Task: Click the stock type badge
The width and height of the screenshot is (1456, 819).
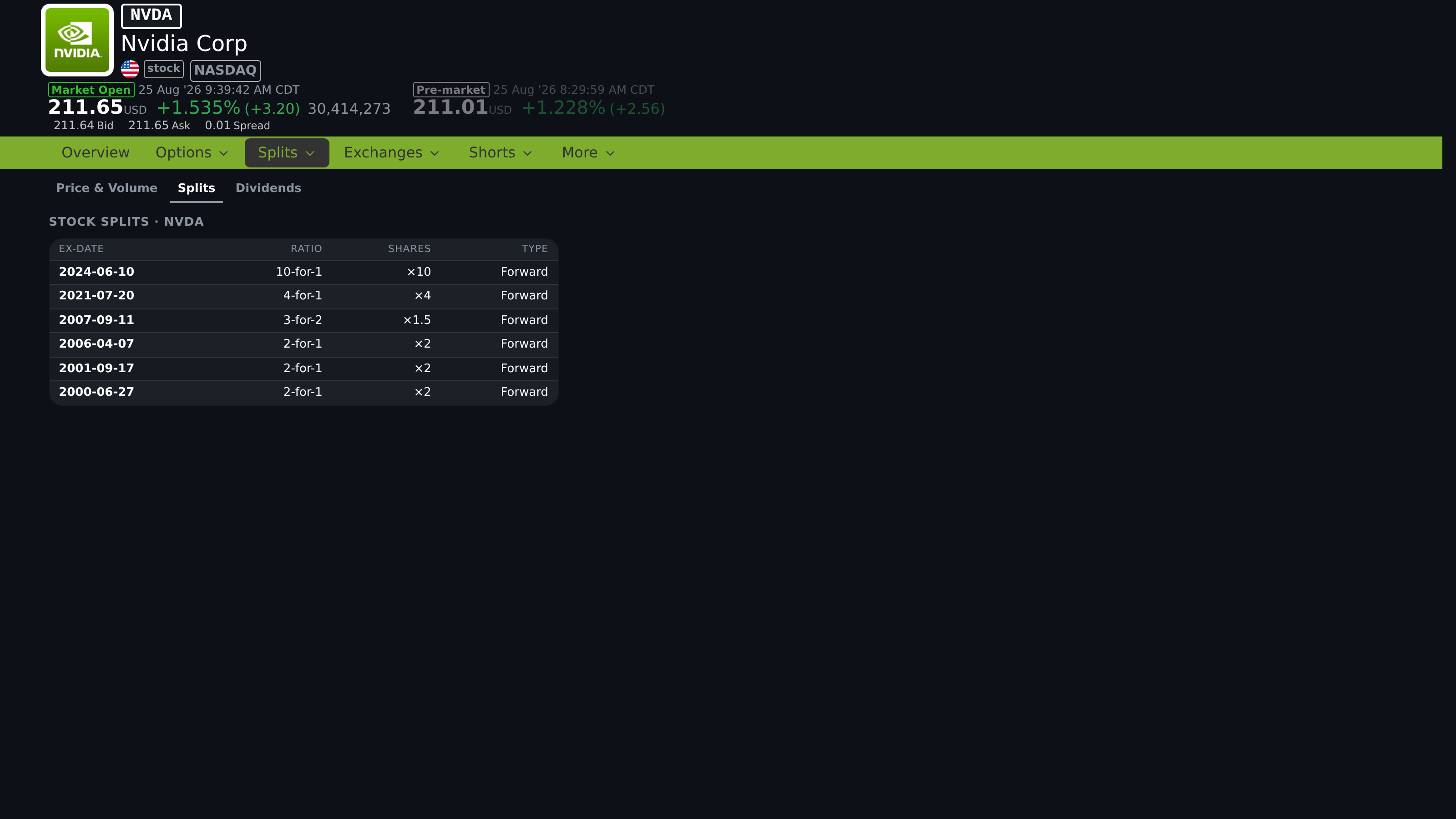Action: click(164, 69)
